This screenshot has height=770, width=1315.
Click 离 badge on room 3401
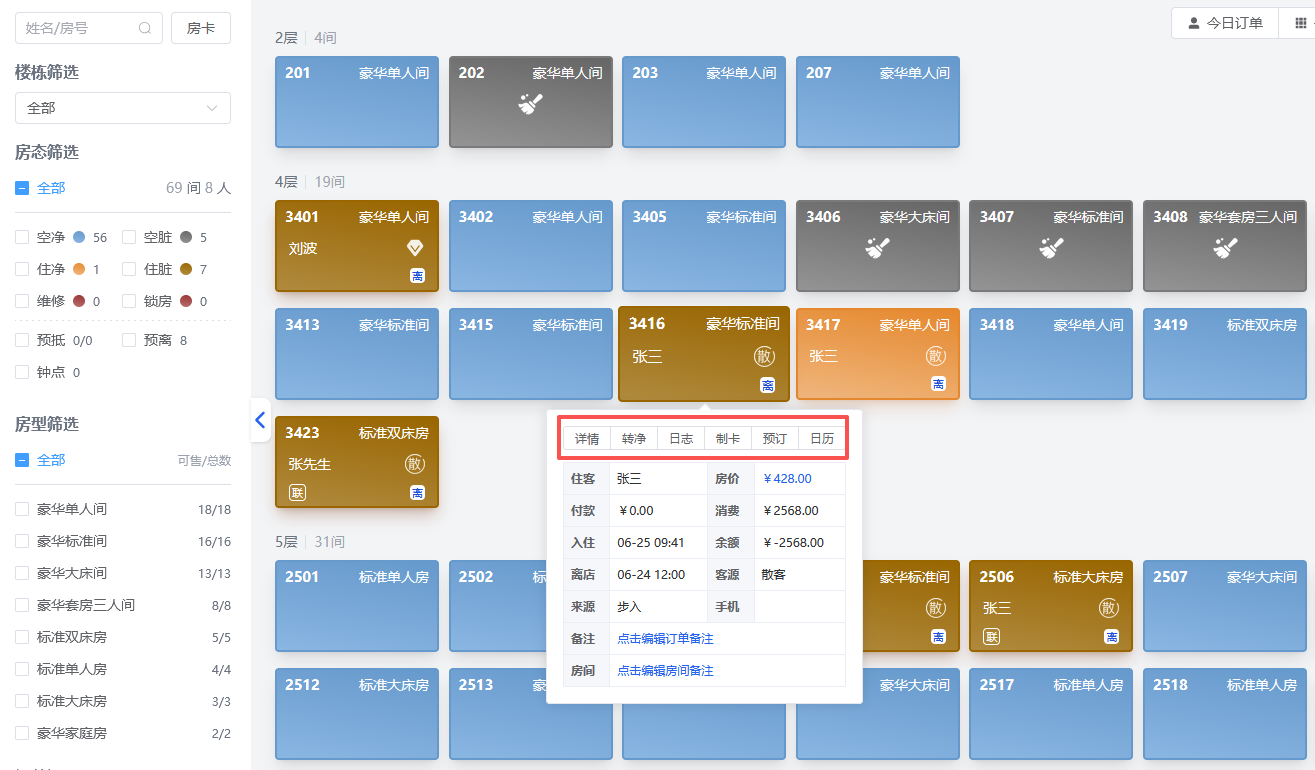pyautogui.click(x=417, y=276)
